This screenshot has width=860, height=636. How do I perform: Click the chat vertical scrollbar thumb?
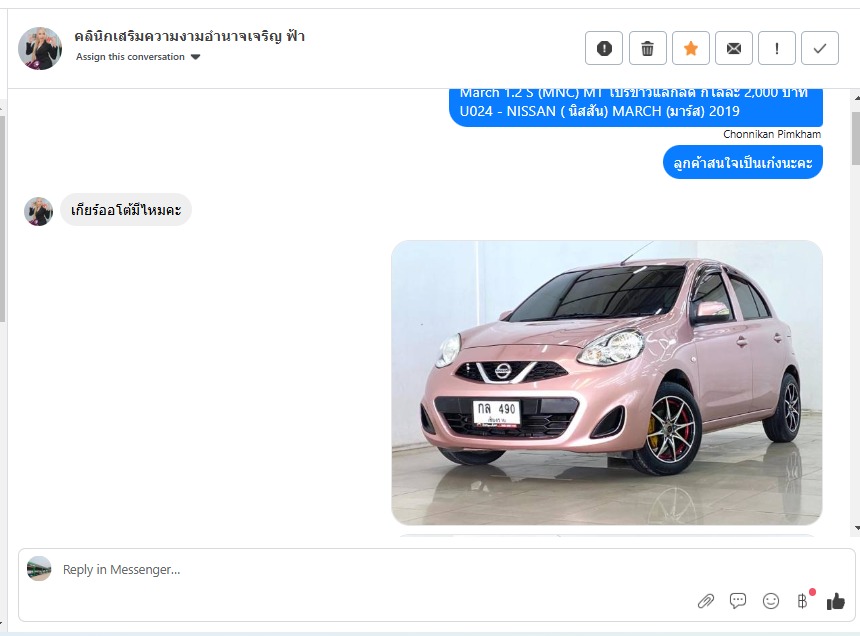856,138
